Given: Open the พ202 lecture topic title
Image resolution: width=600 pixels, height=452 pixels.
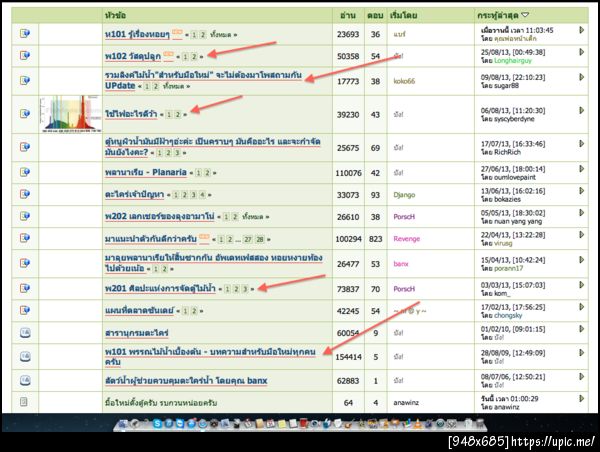Looking at the screenshot, I should tap(160, 216).
